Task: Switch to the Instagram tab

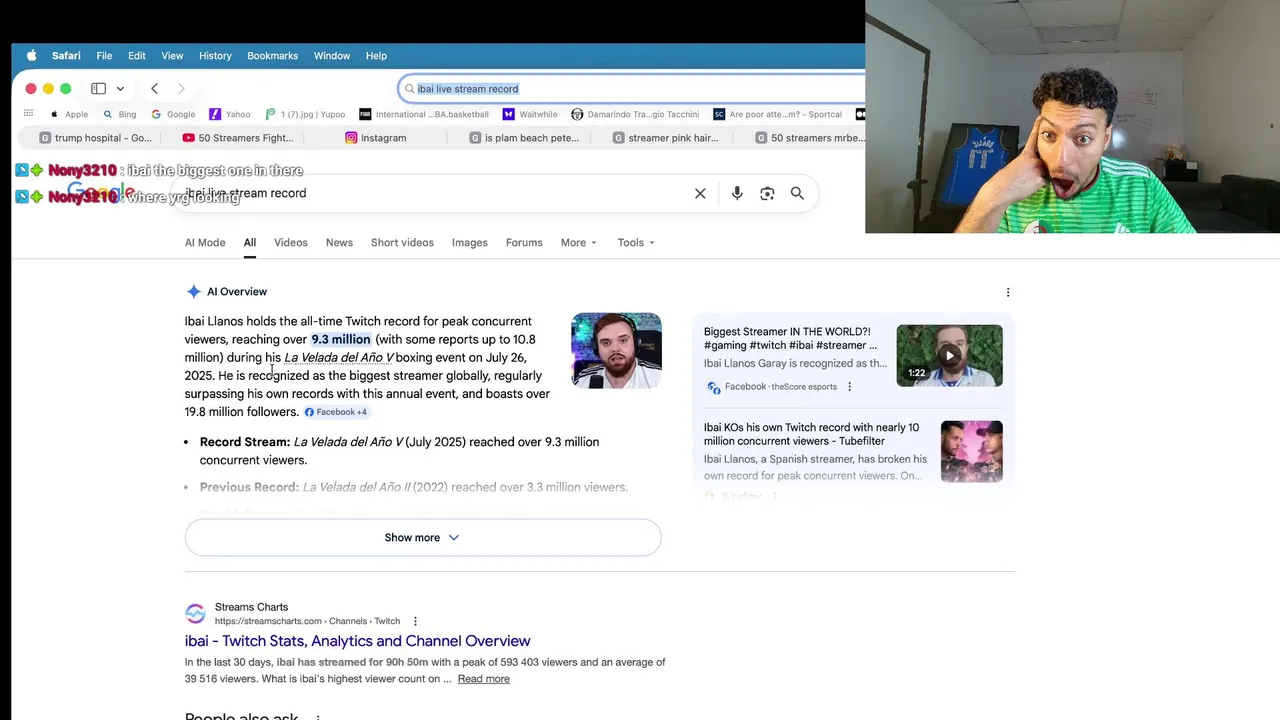Action: pos(376,138)
